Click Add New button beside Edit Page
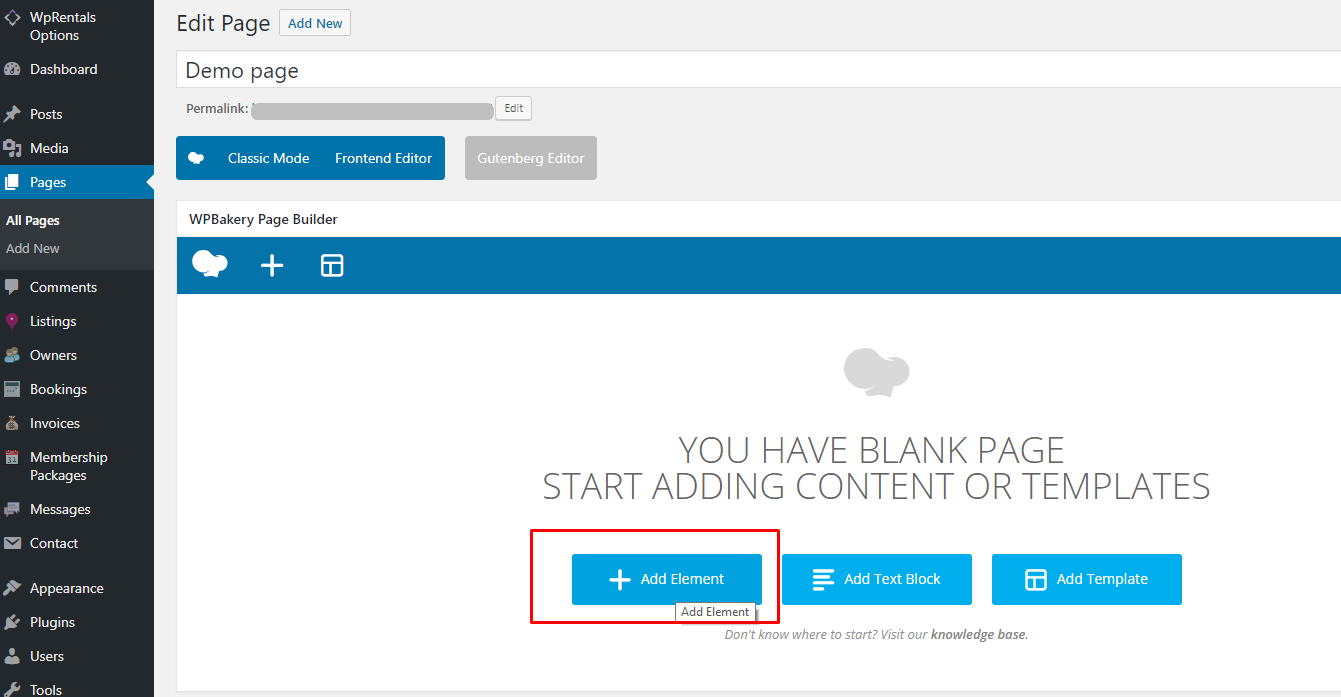1341x697 pixels. [315, 23]
